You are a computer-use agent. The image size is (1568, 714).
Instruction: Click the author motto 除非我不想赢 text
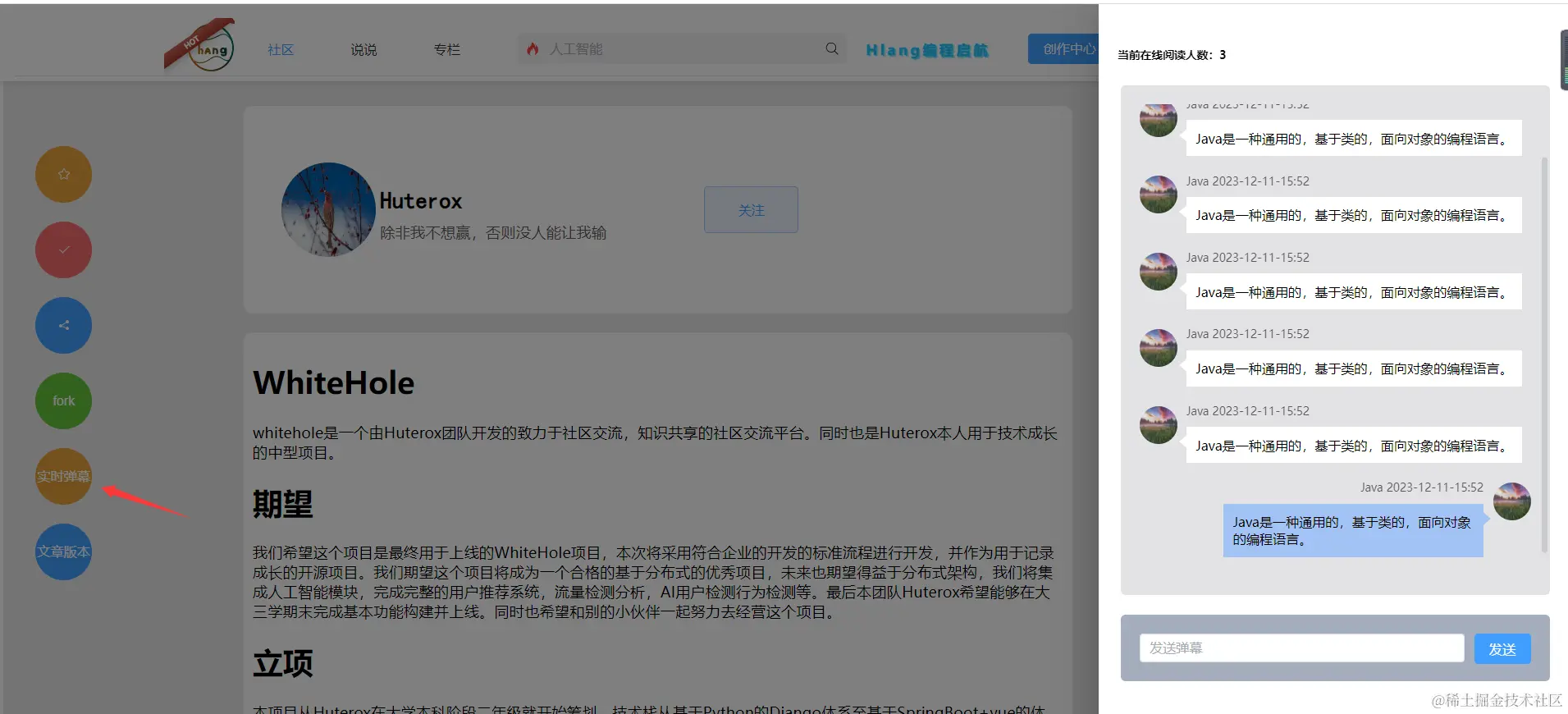coord(493,233)
